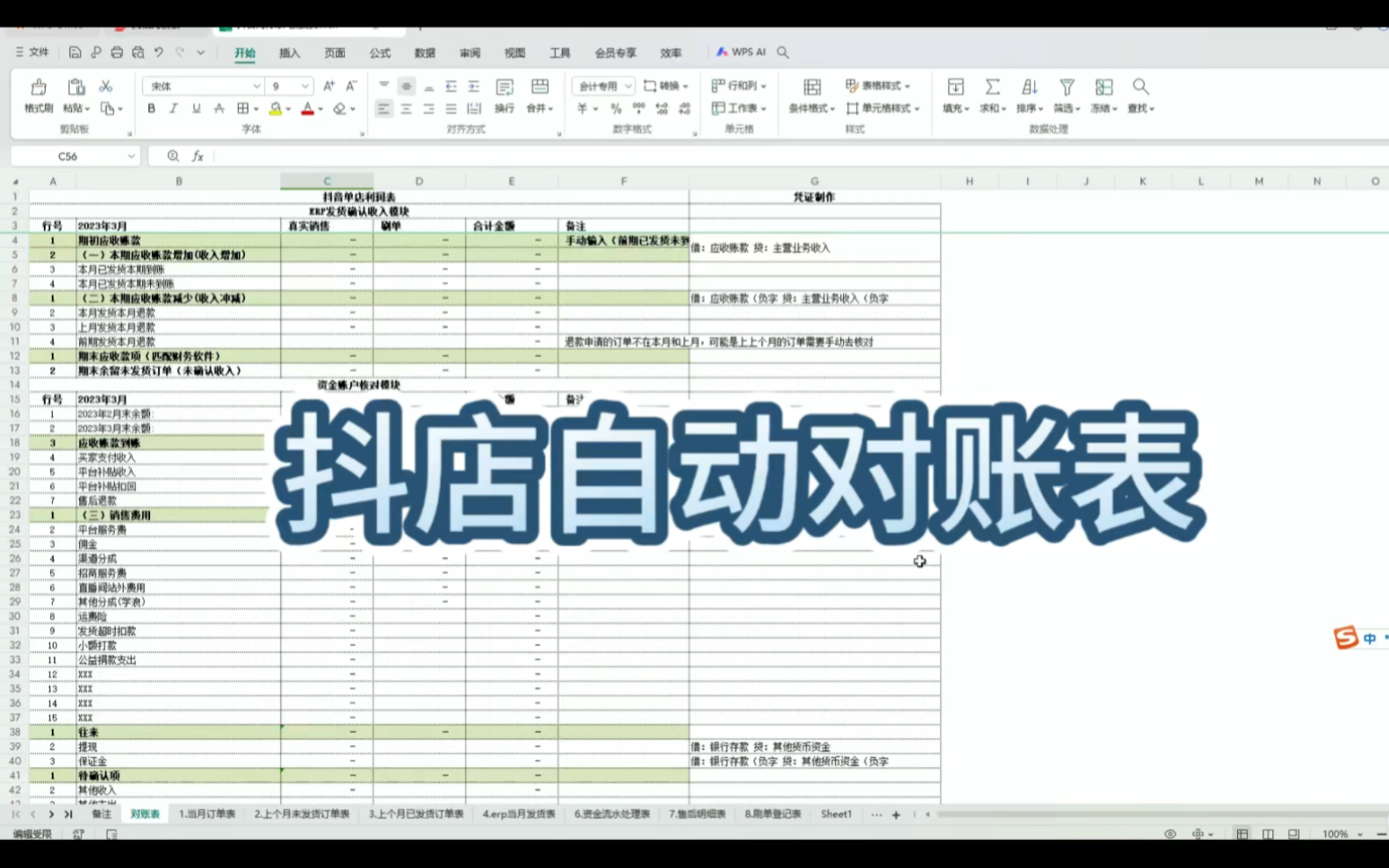Click the Convert (转换) button
The image size is (1389, 868).
[x=666, y=86]
